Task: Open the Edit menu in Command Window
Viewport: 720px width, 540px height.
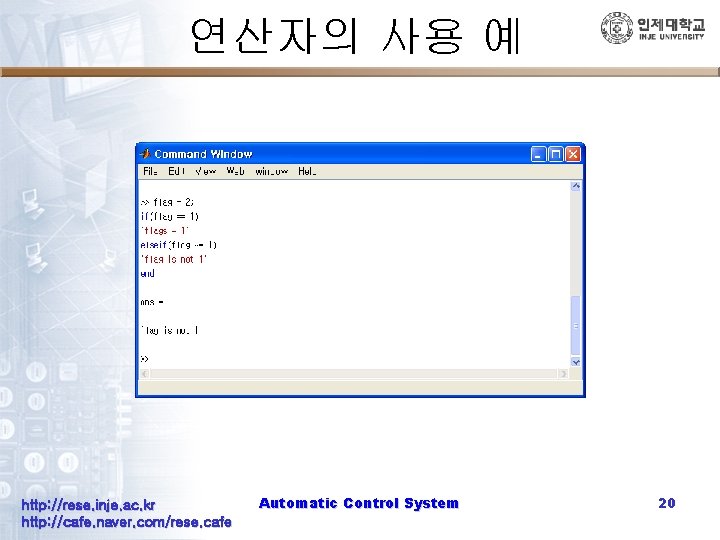Action: coord(176,171)
